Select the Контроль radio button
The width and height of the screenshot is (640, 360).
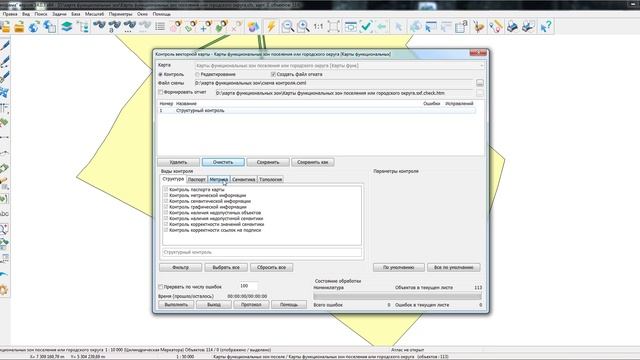160,75
